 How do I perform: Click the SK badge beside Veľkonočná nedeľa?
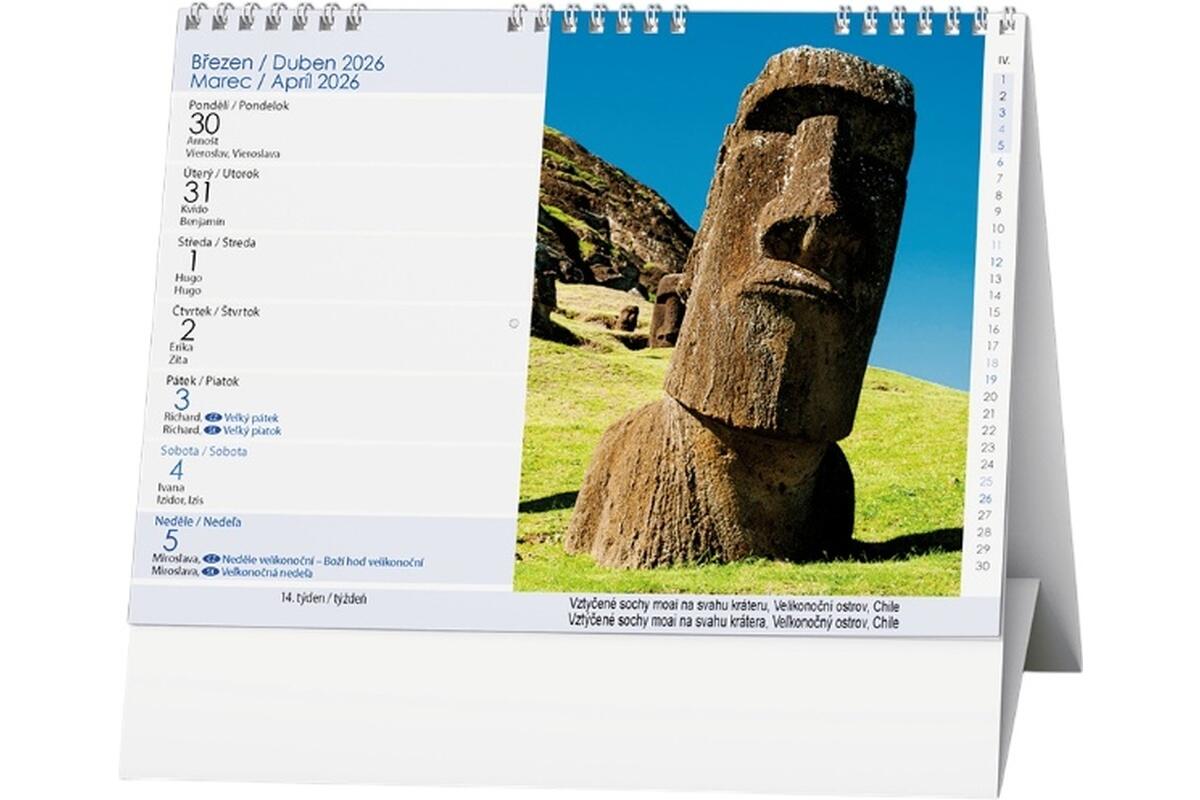click(210, 572)
